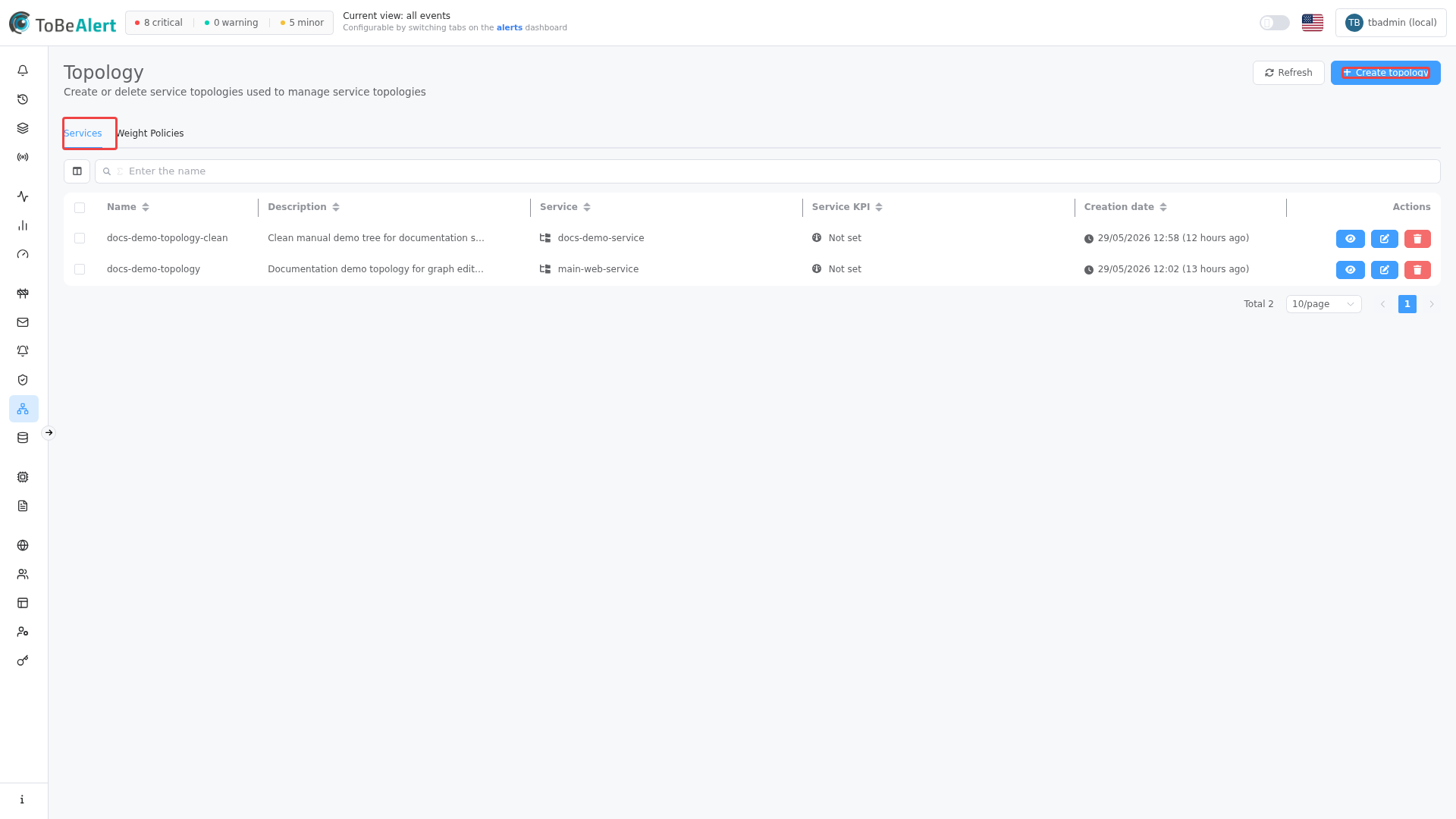Open the column visibility selector button
This screenshot has width=1456, height=819.
pos(77,171)
